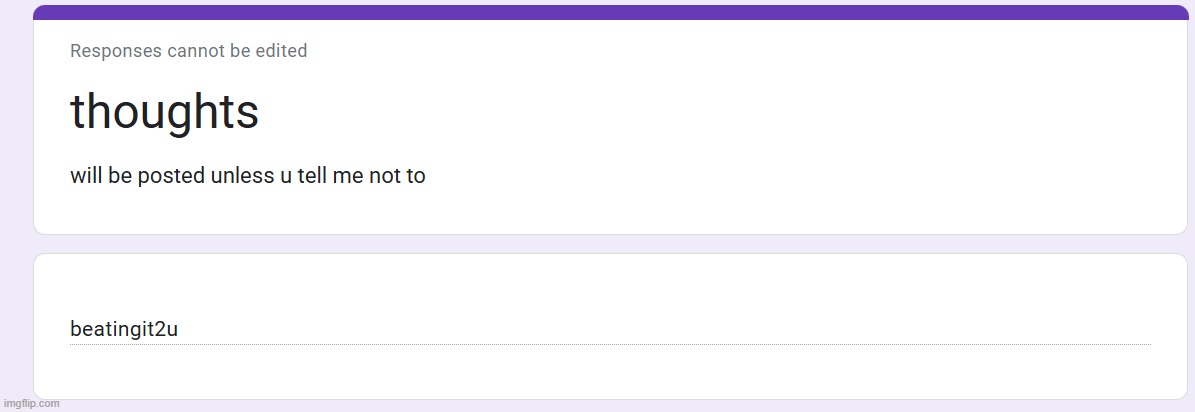Click the word 'edited' in the notice

coord(281,51)
